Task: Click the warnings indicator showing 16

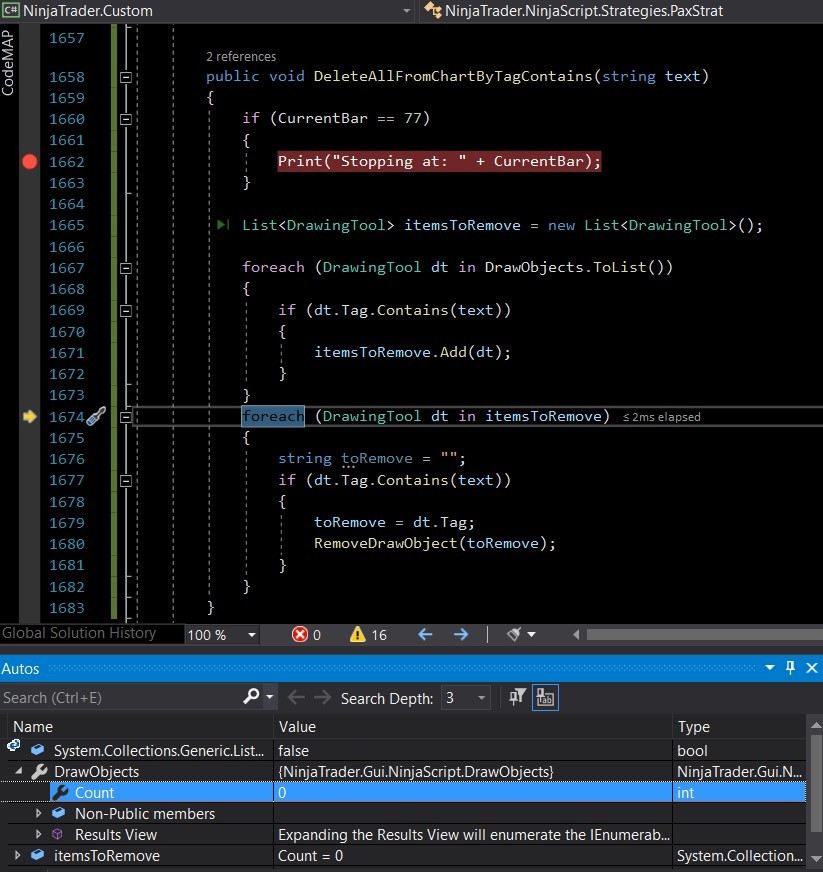Action: 358,634
